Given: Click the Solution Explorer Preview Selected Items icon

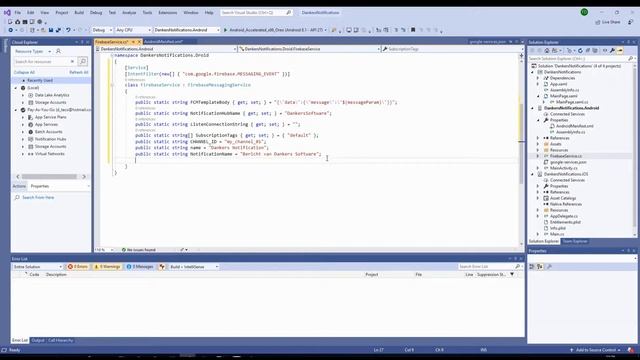Looking at the screenshot, I should point(620,51).
